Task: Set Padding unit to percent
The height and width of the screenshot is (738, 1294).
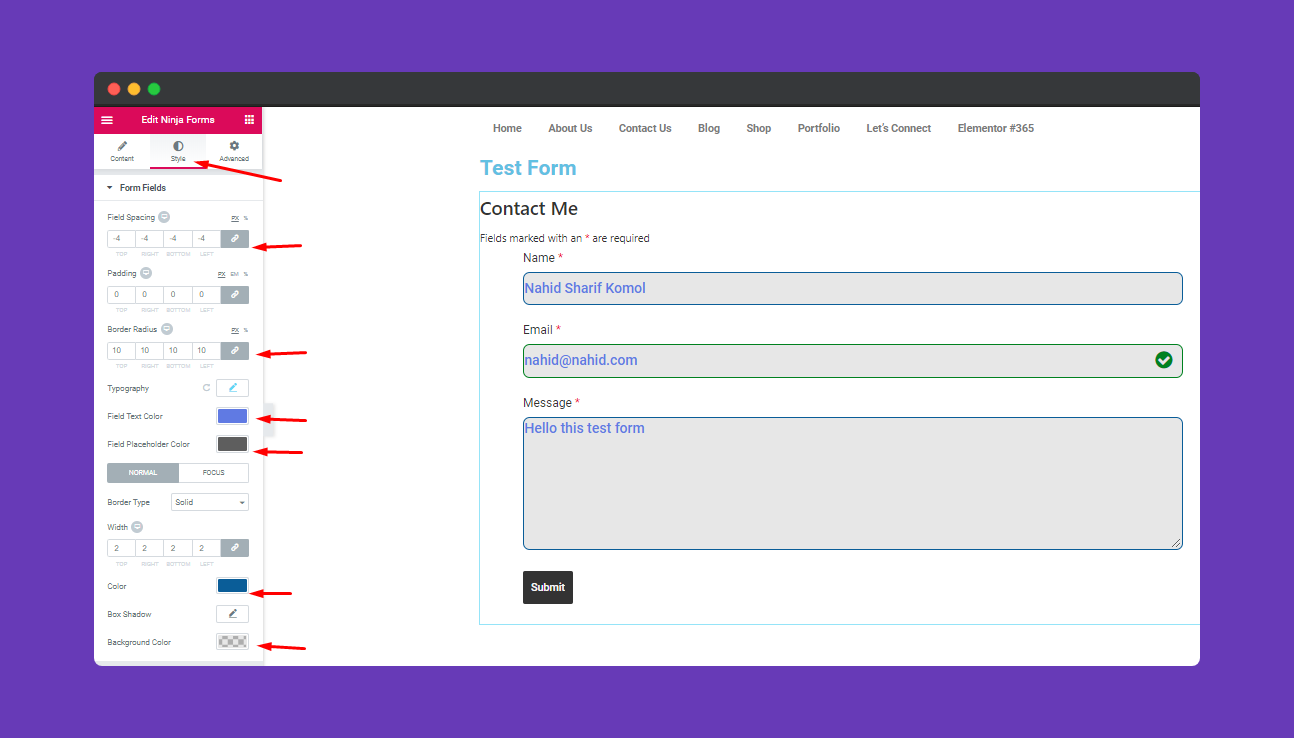Action: tap(246, 274)
